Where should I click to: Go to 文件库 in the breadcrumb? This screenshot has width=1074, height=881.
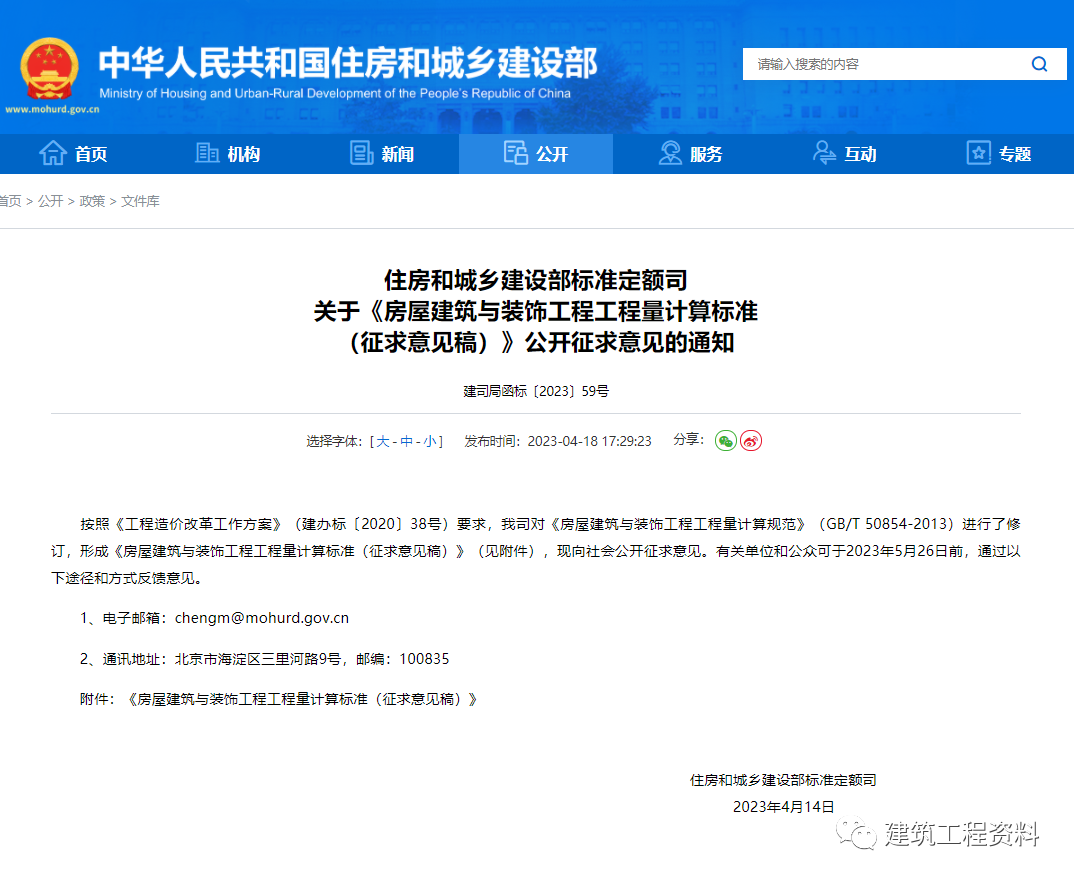140,201
